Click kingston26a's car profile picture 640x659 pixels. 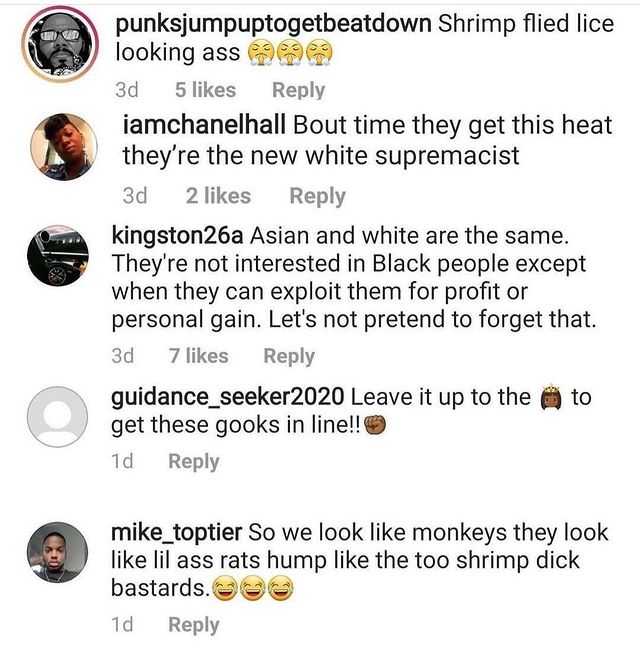point(58,256)
